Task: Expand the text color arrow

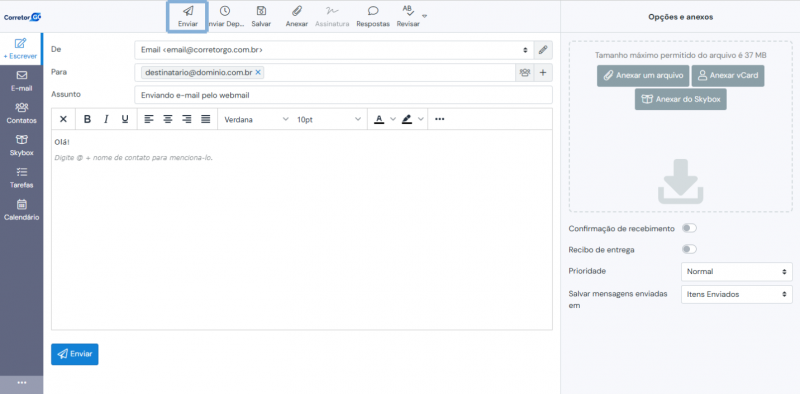Action: click(x=393, y=119)
